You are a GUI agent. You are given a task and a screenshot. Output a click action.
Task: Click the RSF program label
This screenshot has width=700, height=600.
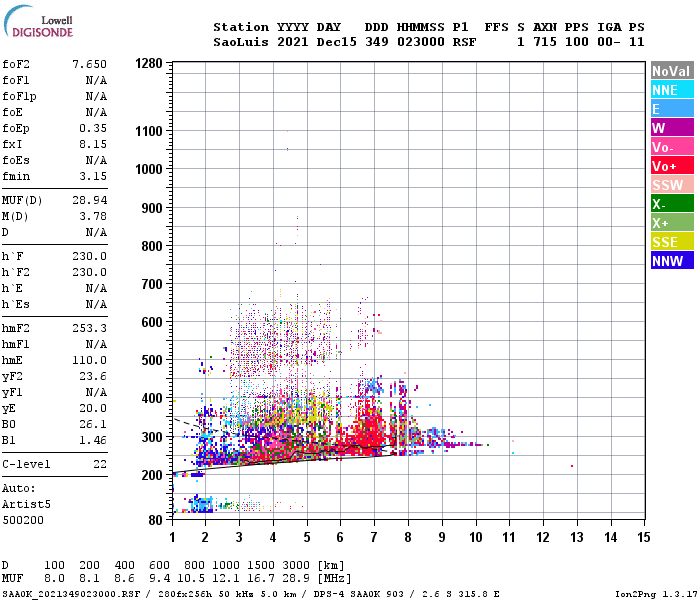pos(464,42)
